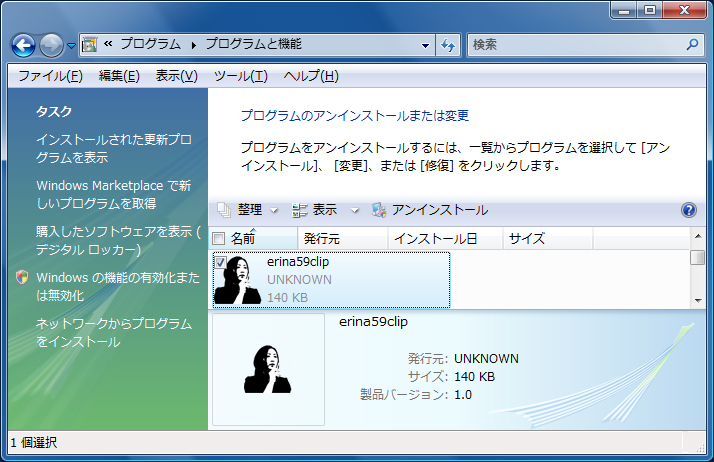
Task: Open the hidden breadcrumb levels chevron in address bar
Action: [x=108, y=44]
